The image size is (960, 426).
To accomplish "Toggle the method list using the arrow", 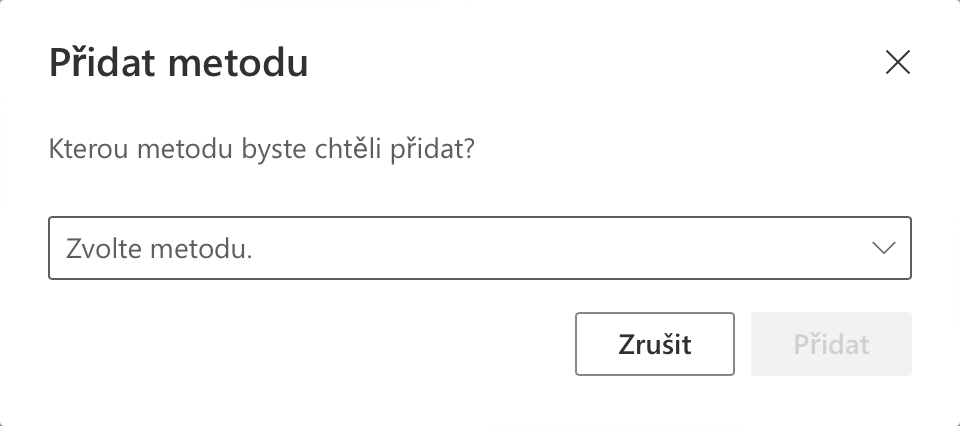I will point(883,248).
